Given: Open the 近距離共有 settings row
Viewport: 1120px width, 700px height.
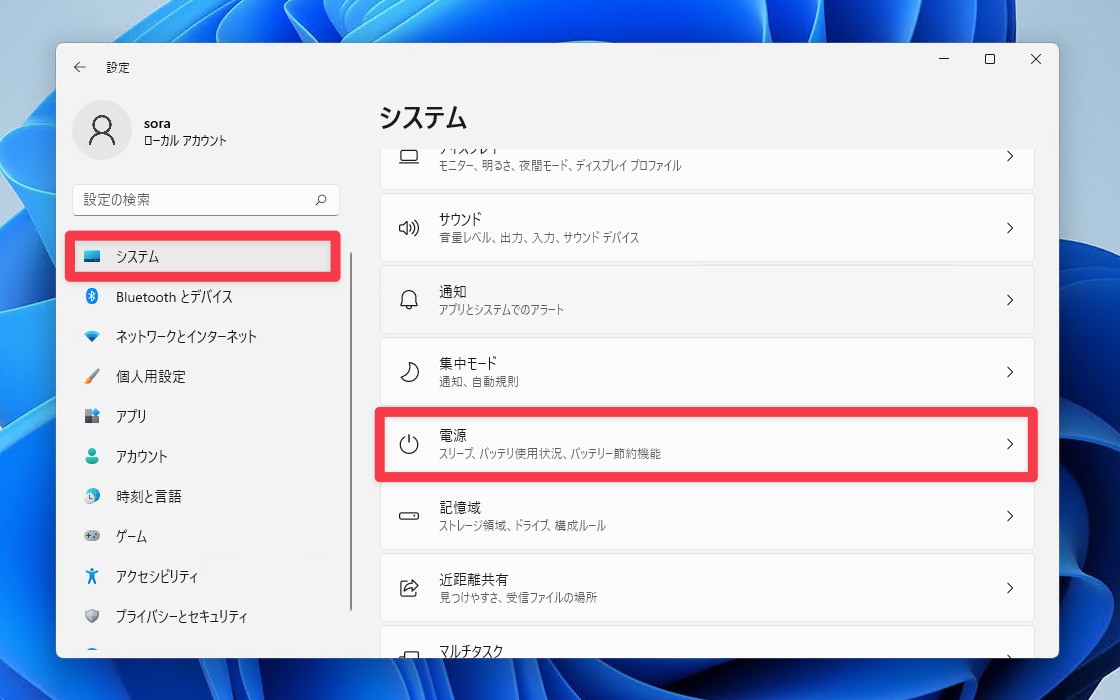Looking at the screenshot, I should tap(707, 588).
